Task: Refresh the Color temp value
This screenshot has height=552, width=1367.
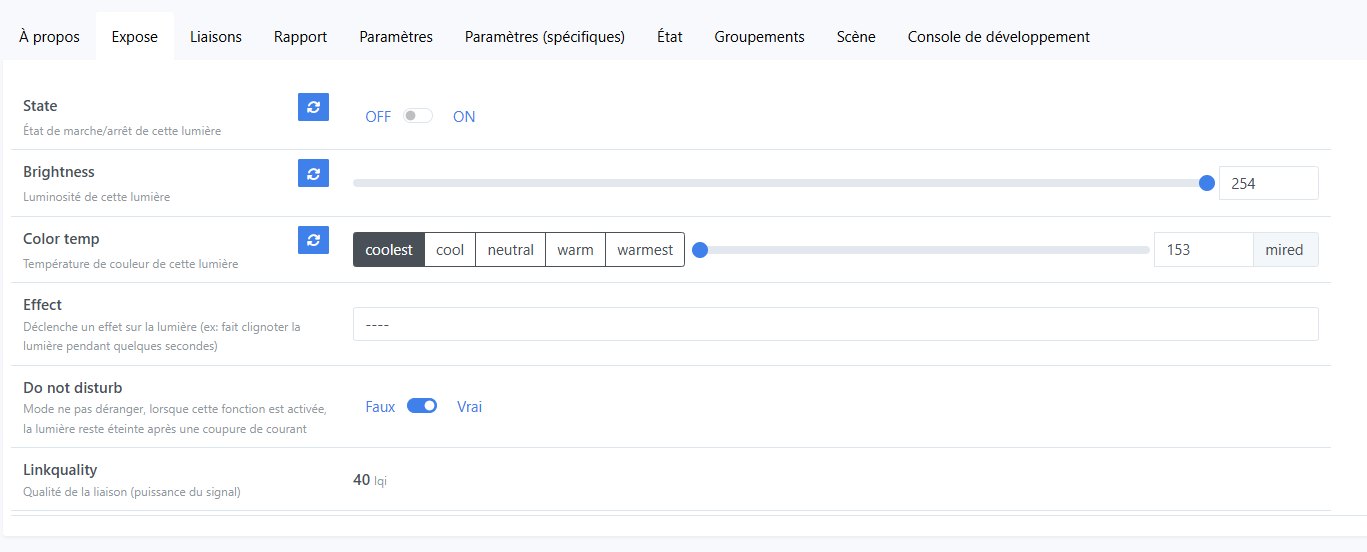Action: point(313,239)
